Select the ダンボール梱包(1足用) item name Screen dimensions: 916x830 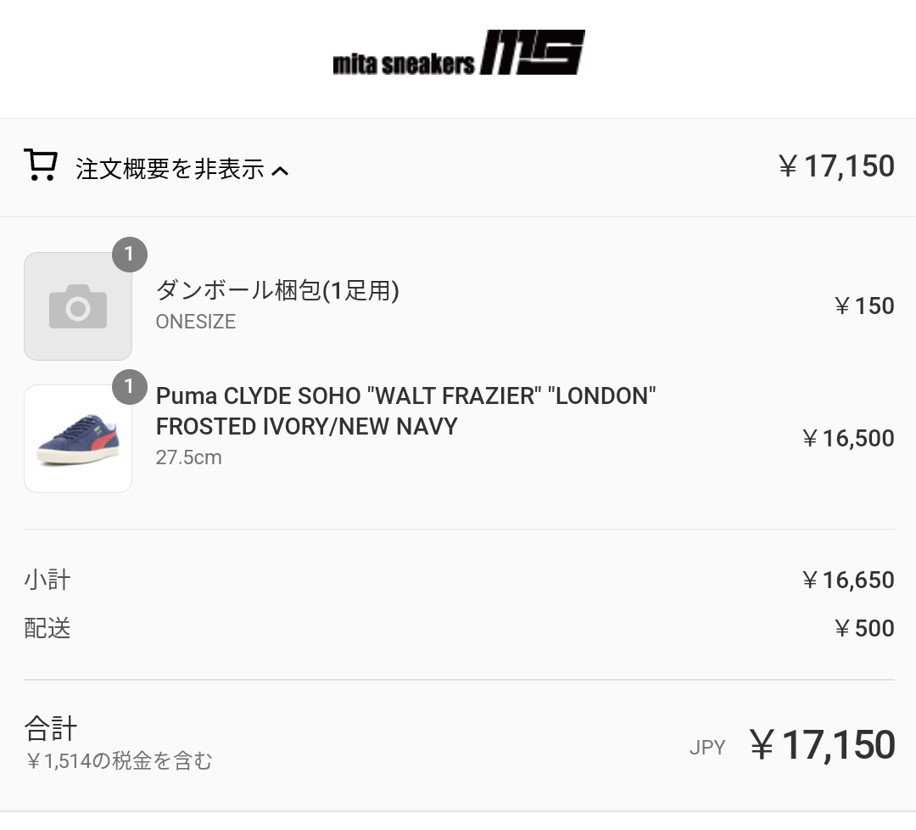(x=277, y=291)
